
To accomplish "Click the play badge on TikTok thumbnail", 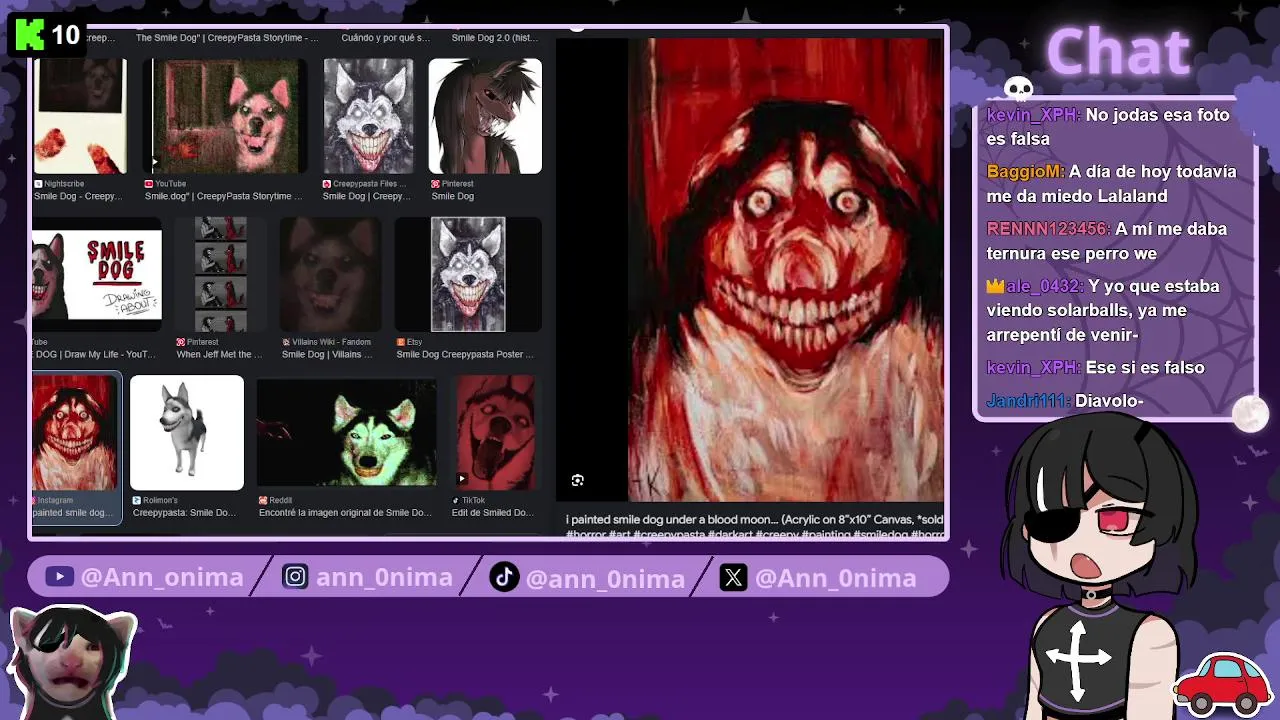I will point(461,479).
